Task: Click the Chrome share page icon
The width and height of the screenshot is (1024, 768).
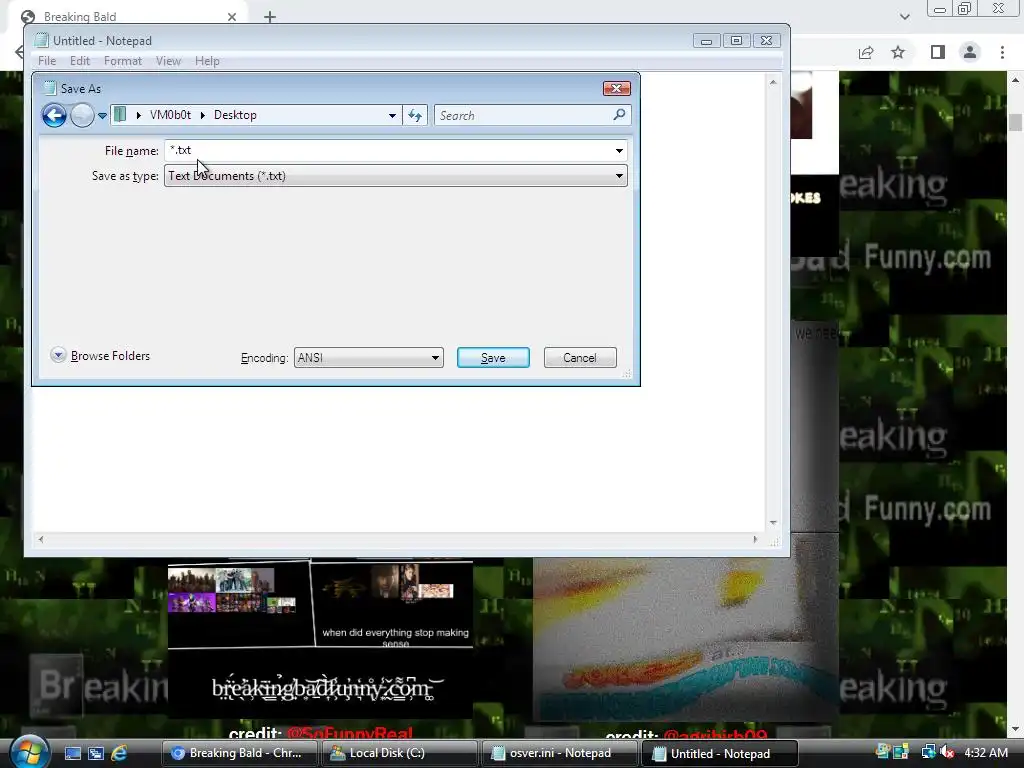Action: [866, 52]
